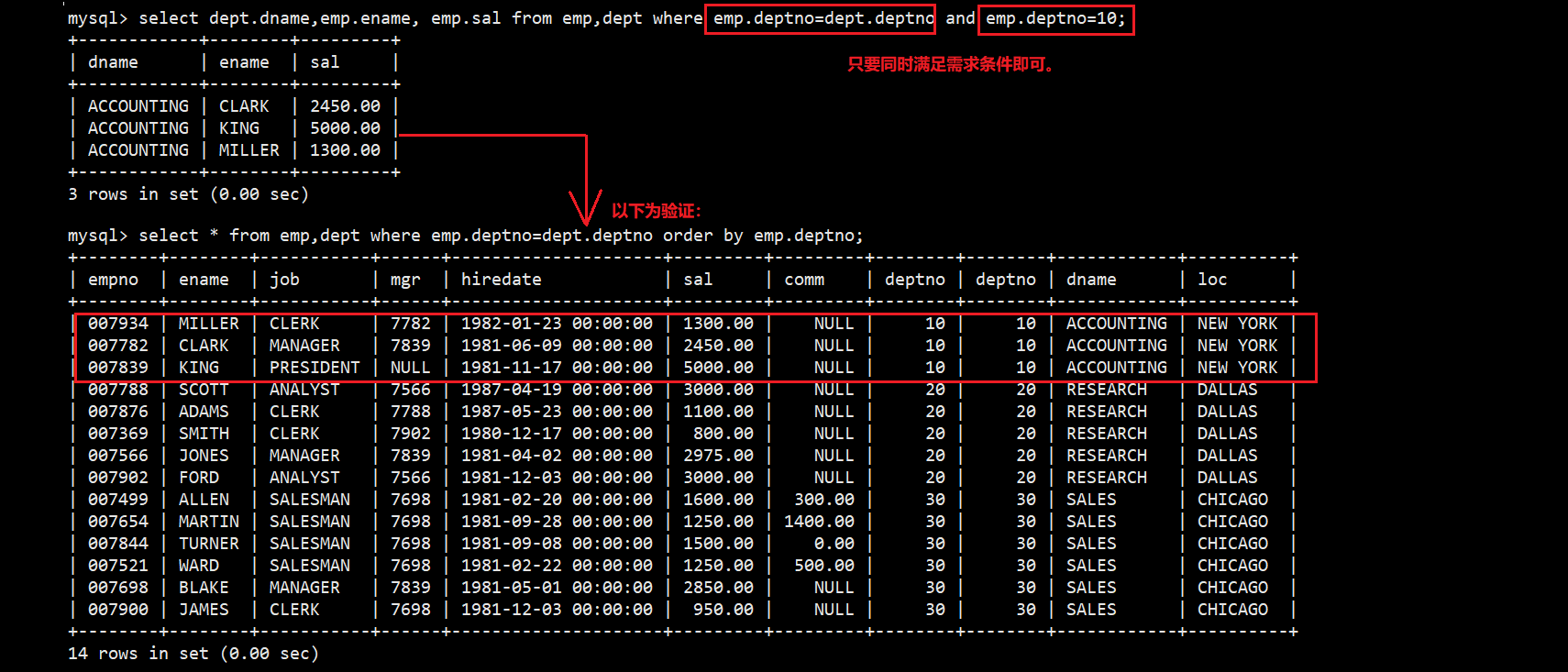Click 2450.00 in the first result table
This screenshot has height=672, width=1568.
(x=345, y=106)
